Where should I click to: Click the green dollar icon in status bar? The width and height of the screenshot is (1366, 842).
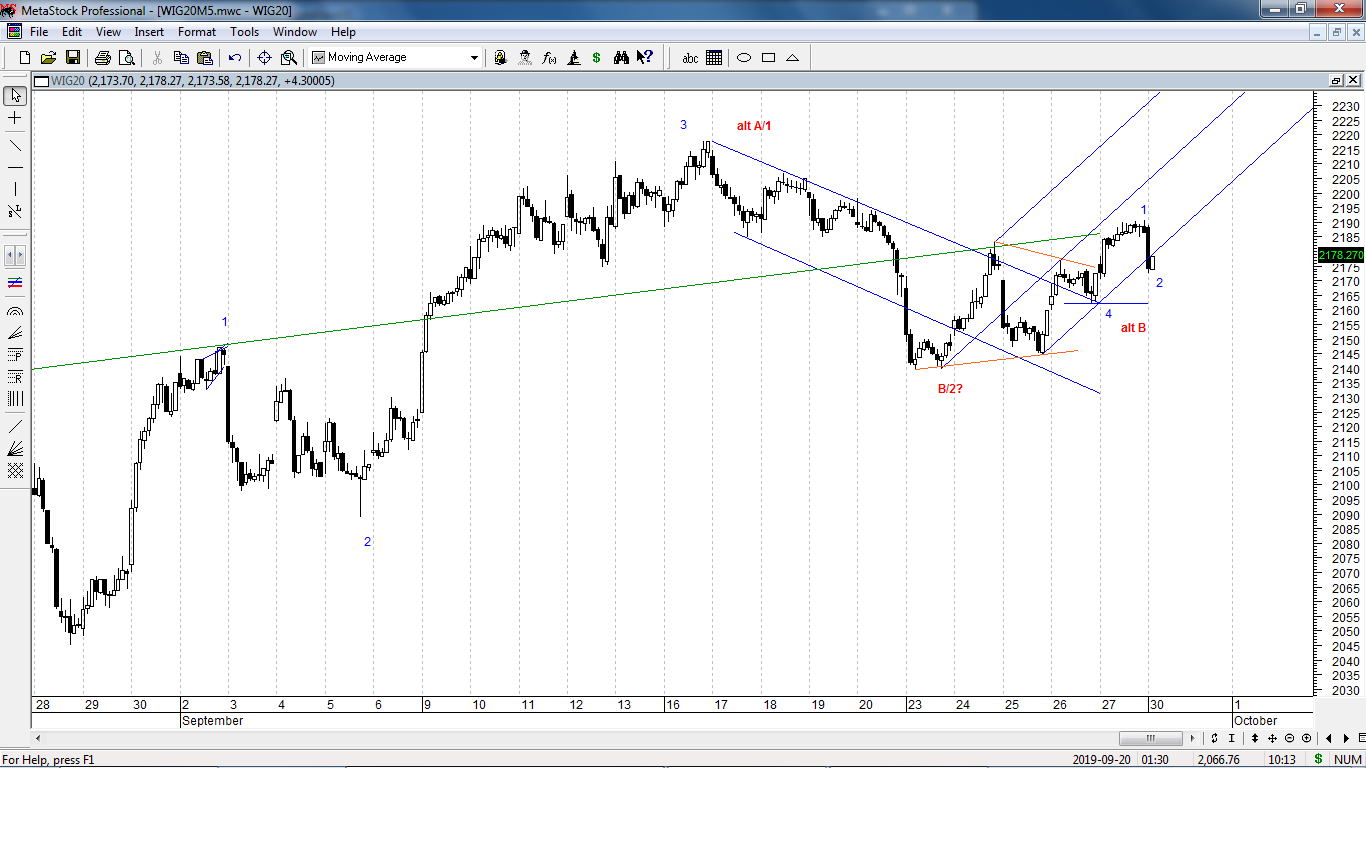(1318, 760)
